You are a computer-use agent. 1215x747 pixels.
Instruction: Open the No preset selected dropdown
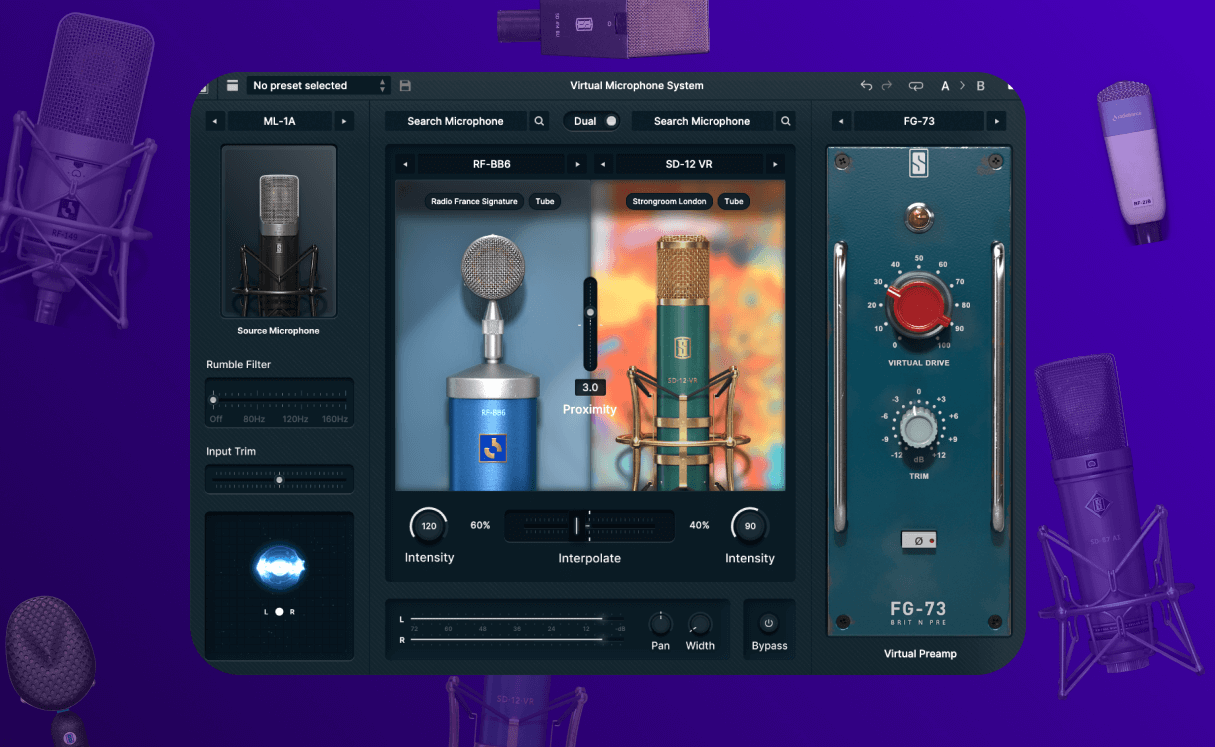tap(319, 86)
